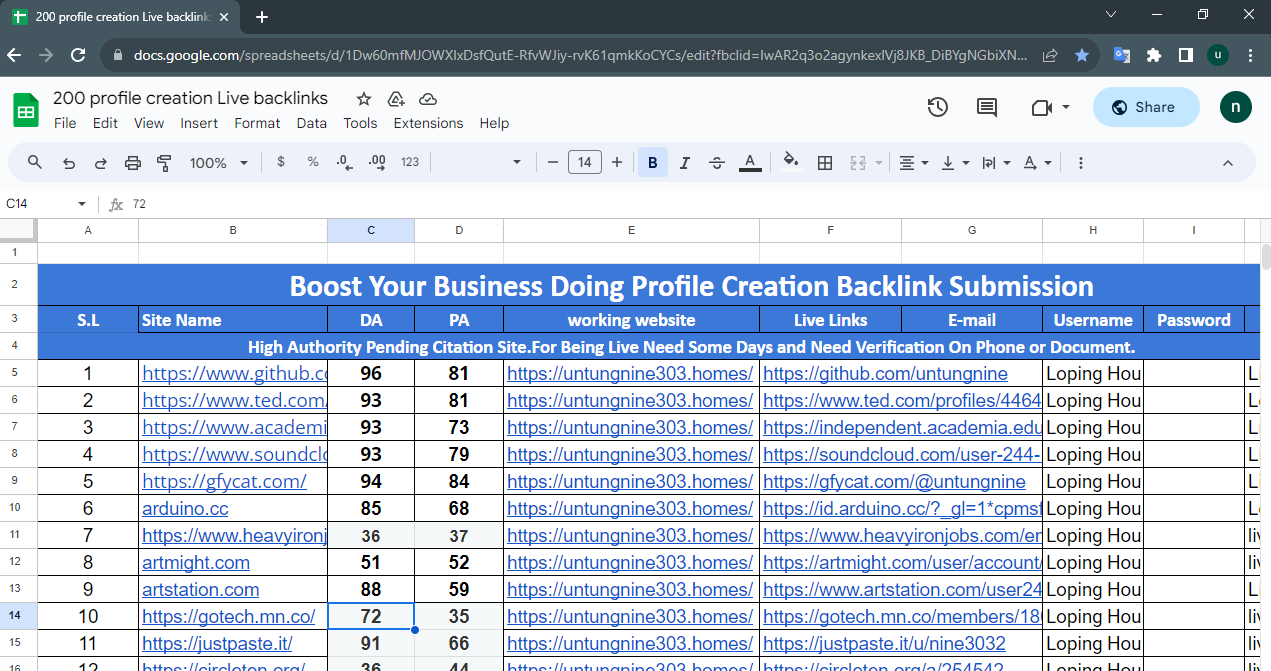Open the horizontal align dropdown
Image resolution: width=1271 pixels, height=671 pixels.
(x=913, y=162)
